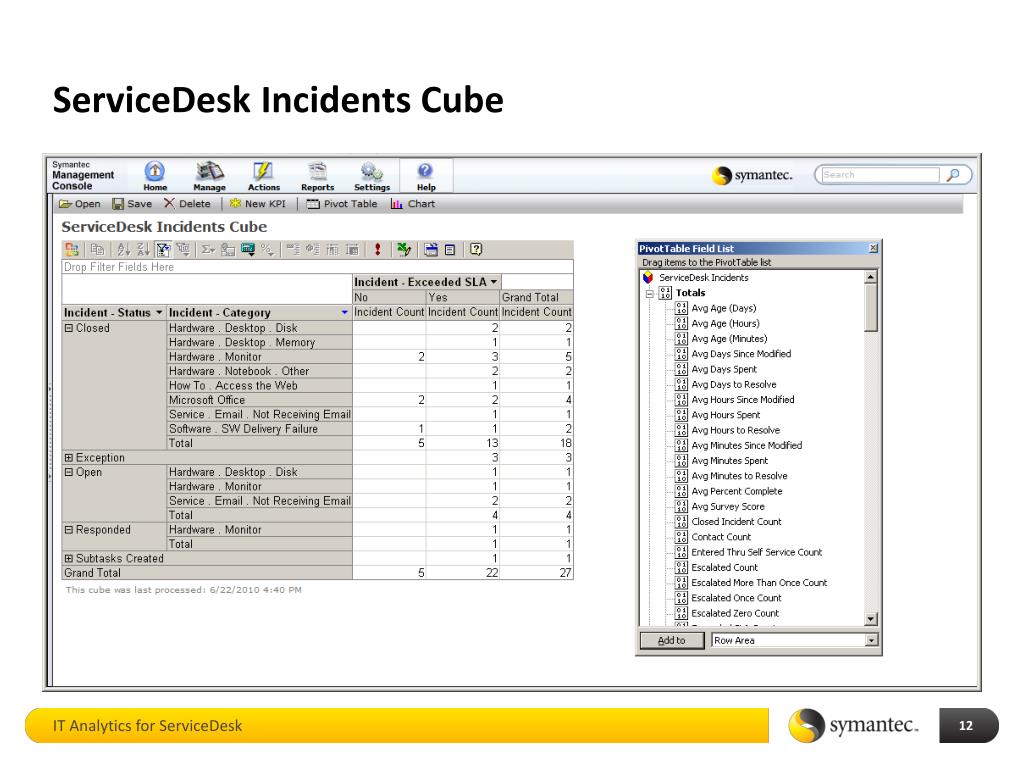1024x768 pixels.
Task: Click the search magnifier icon
Action: [953, 174]
